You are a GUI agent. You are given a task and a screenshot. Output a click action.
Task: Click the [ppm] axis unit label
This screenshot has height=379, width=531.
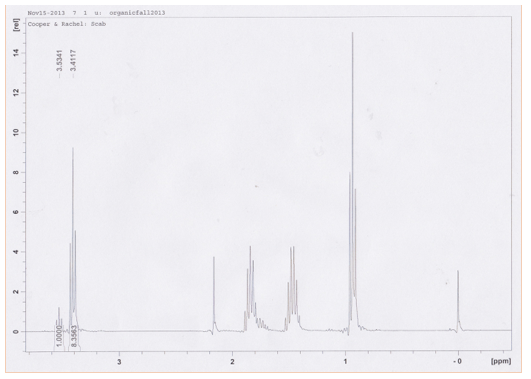[501, 361]
